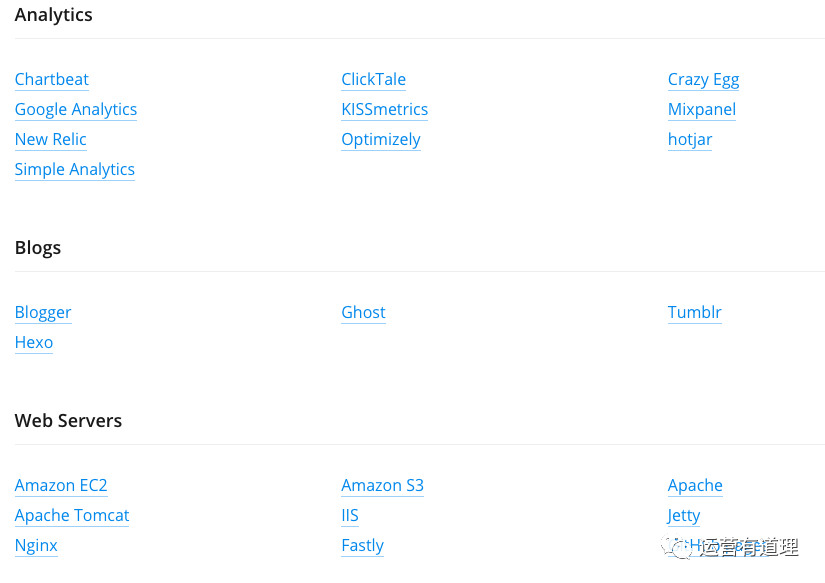The image size is (825, 583).
Task: Select the Optimizely link
Action: pos(380,140)
